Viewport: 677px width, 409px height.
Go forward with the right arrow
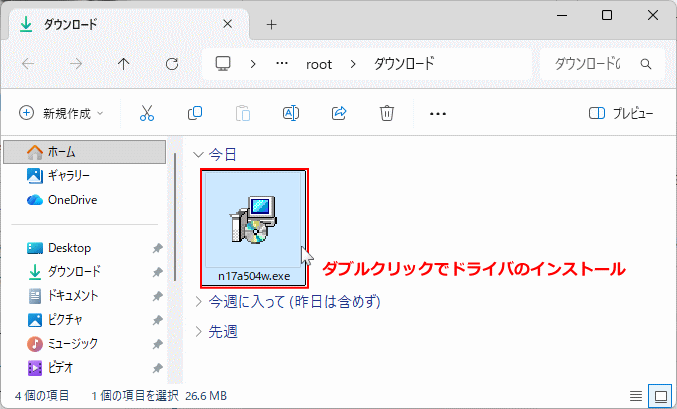[x=76, y=64]
